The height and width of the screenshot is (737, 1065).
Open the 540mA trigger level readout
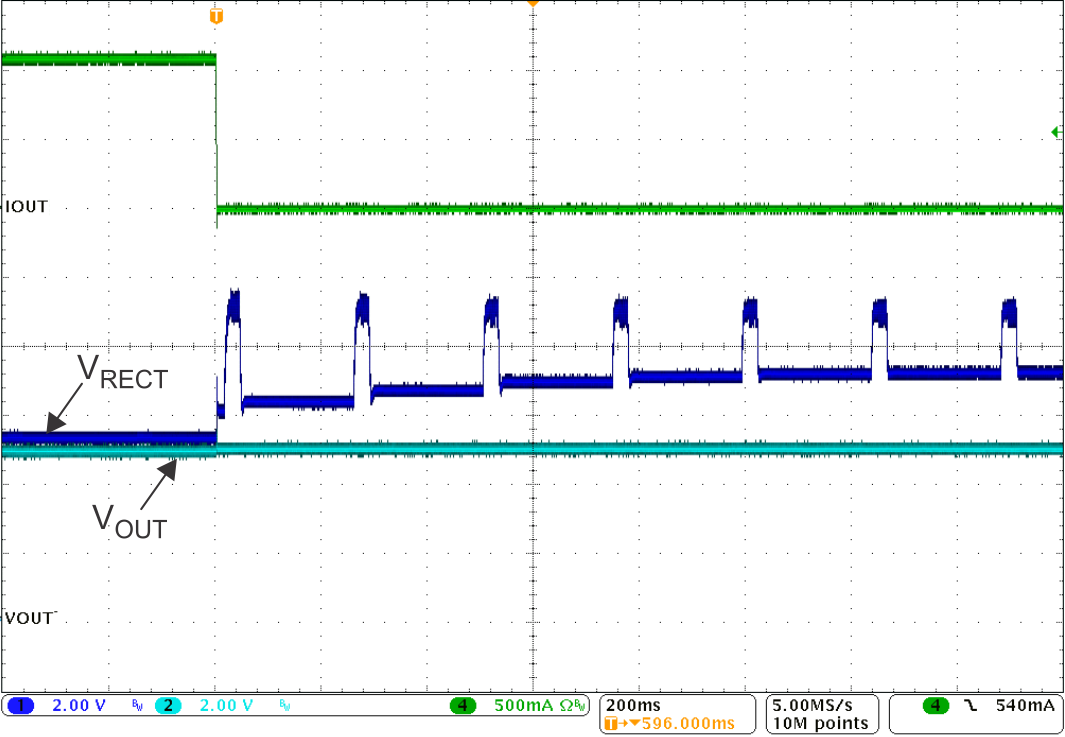point(1024,705)
